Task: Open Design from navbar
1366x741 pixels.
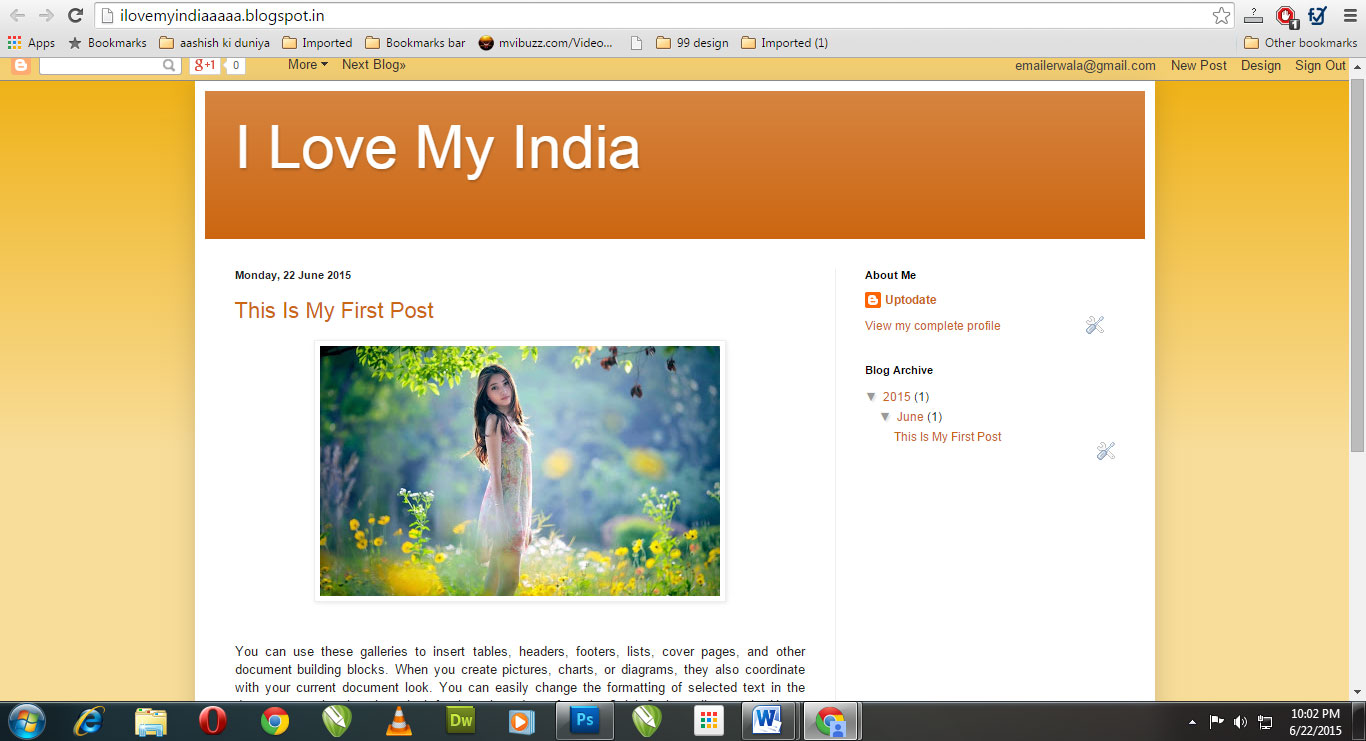Action: coord(1261,66)
